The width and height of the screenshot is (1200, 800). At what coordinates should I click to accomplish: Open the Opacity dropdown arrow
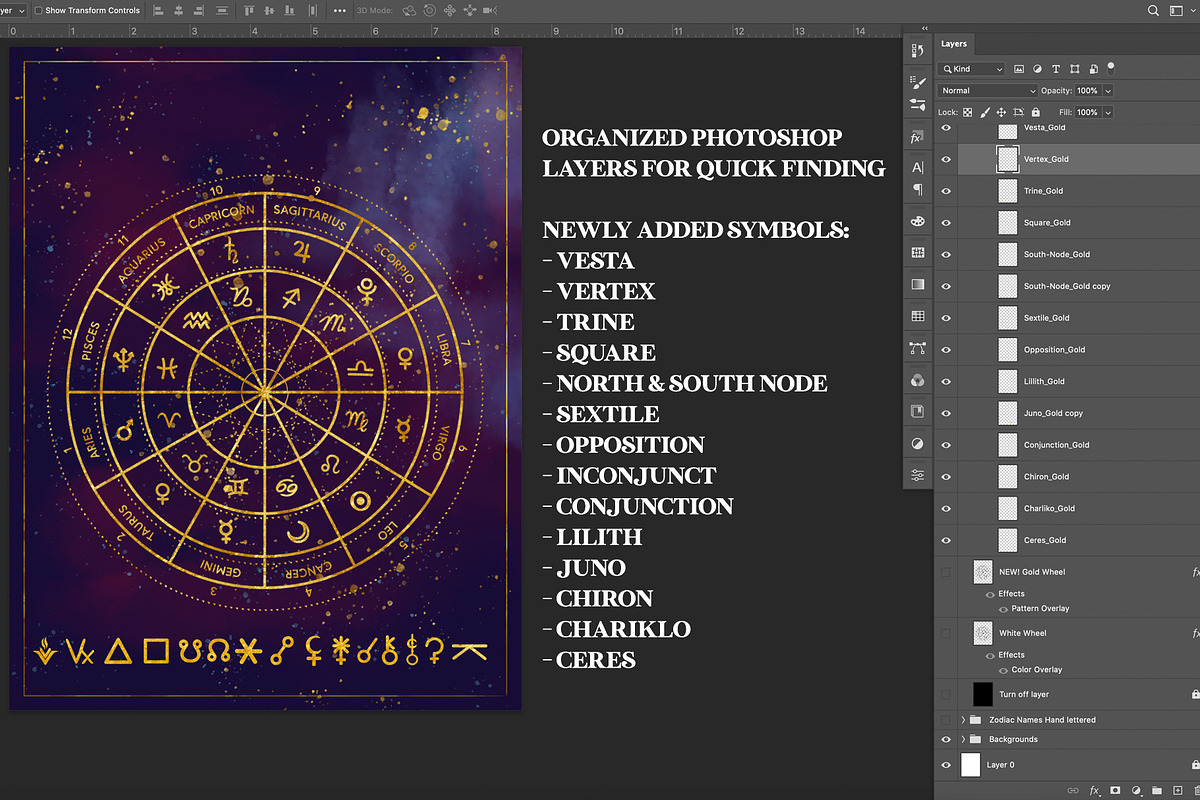point(1108,91)
